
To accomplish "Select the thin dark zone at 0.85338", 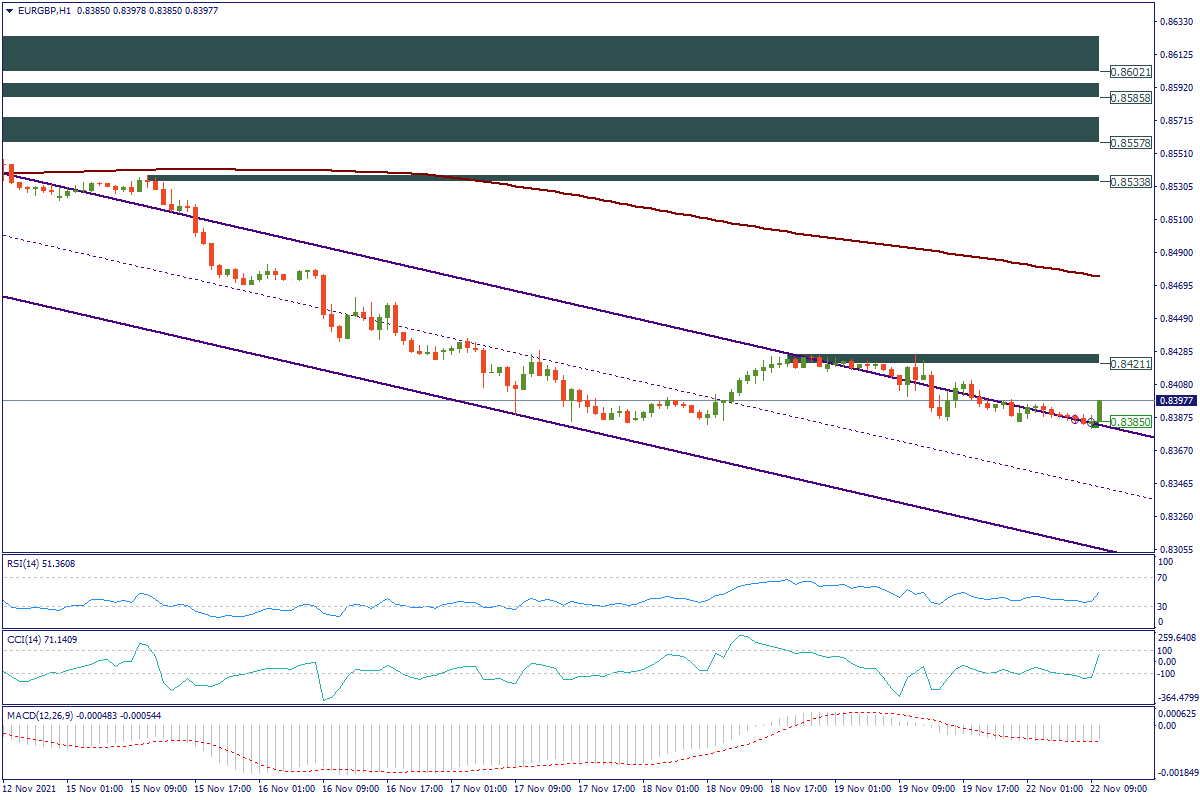I will pyautogui.click(x=620, y=179).
